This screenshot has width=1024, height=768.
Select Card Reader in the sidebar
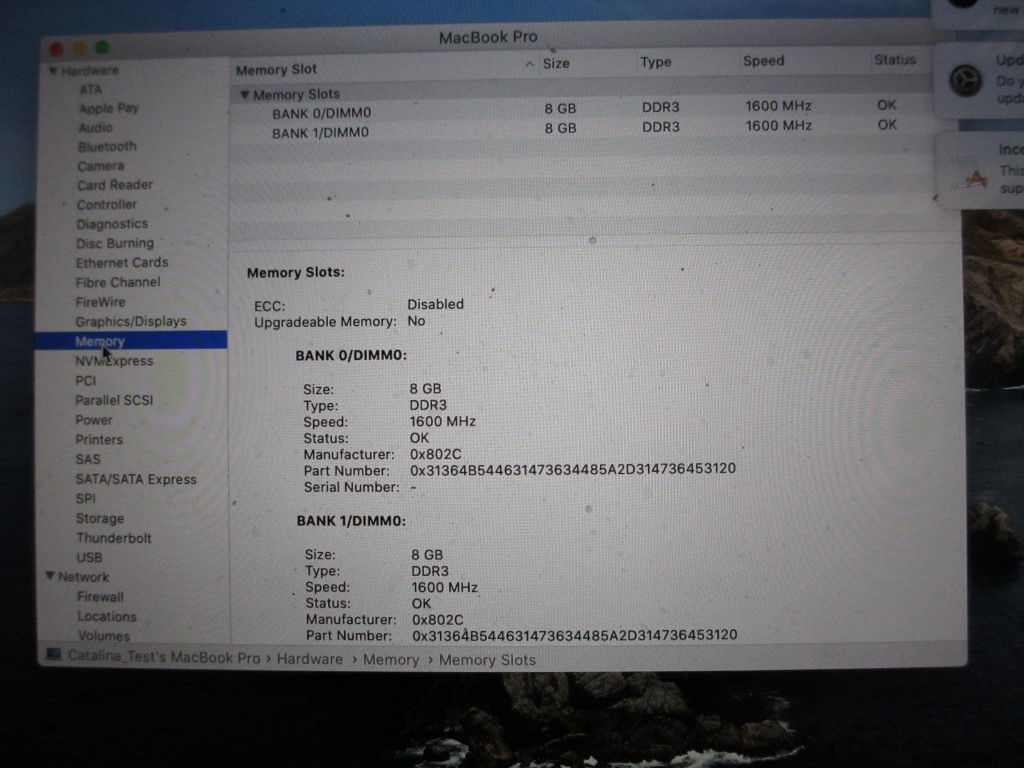coord(115,185)
